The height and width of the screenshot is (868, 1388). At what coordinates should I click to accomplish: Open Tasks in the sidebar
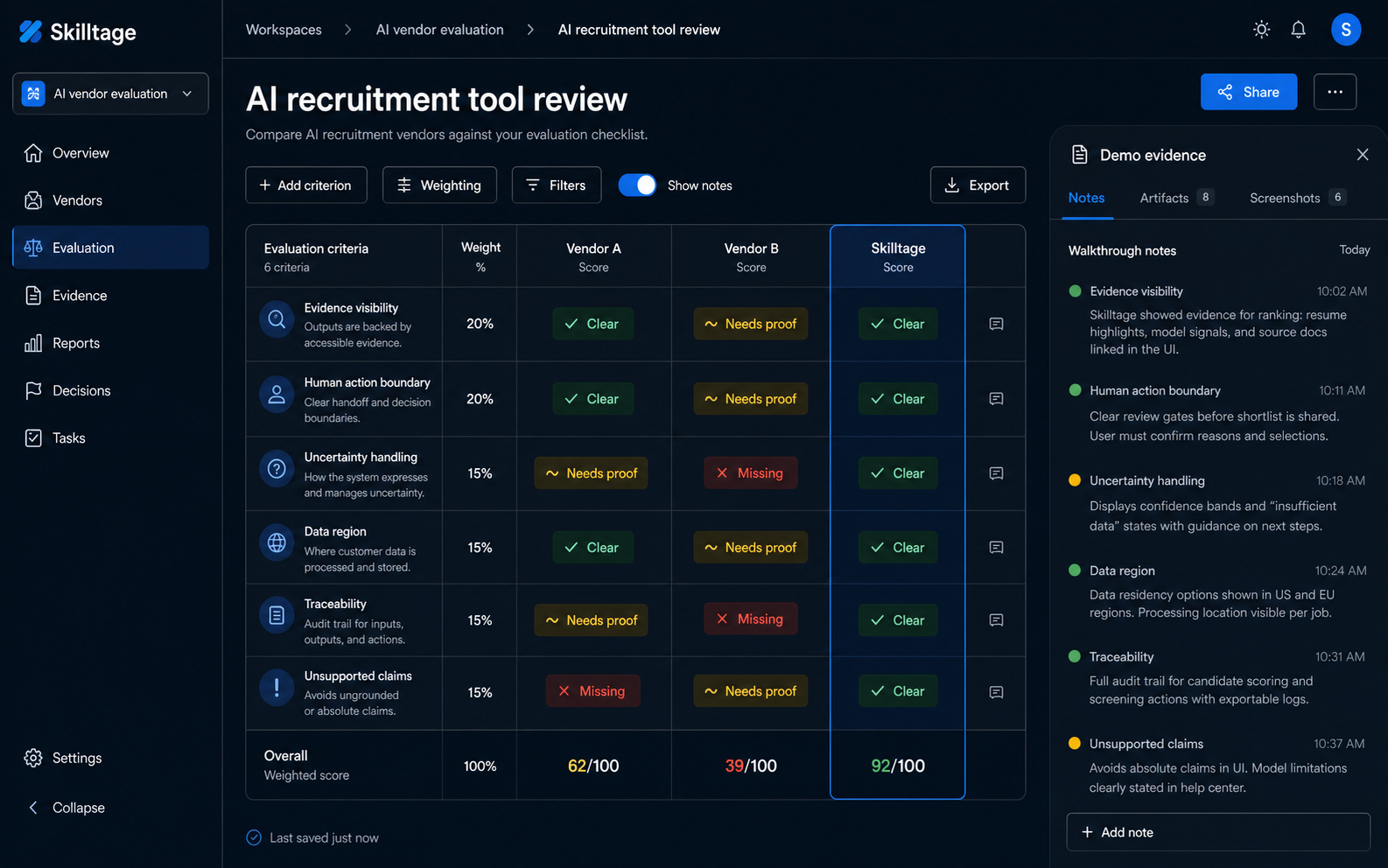click(110, 438)
